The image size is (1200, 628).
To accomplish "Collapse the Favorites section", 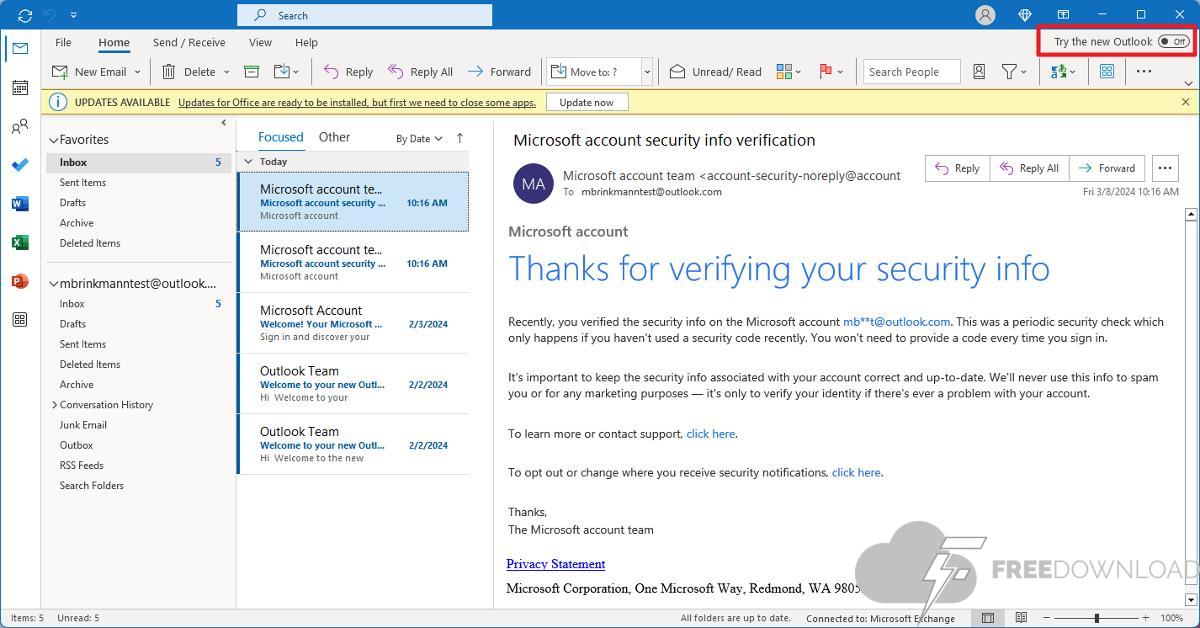I will (53, 140).
